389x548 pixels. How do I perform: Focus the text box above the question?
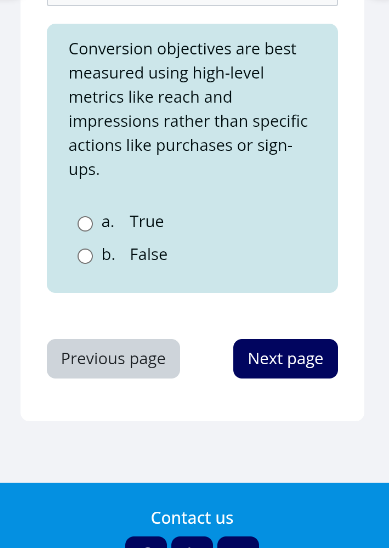coord(193,2)
